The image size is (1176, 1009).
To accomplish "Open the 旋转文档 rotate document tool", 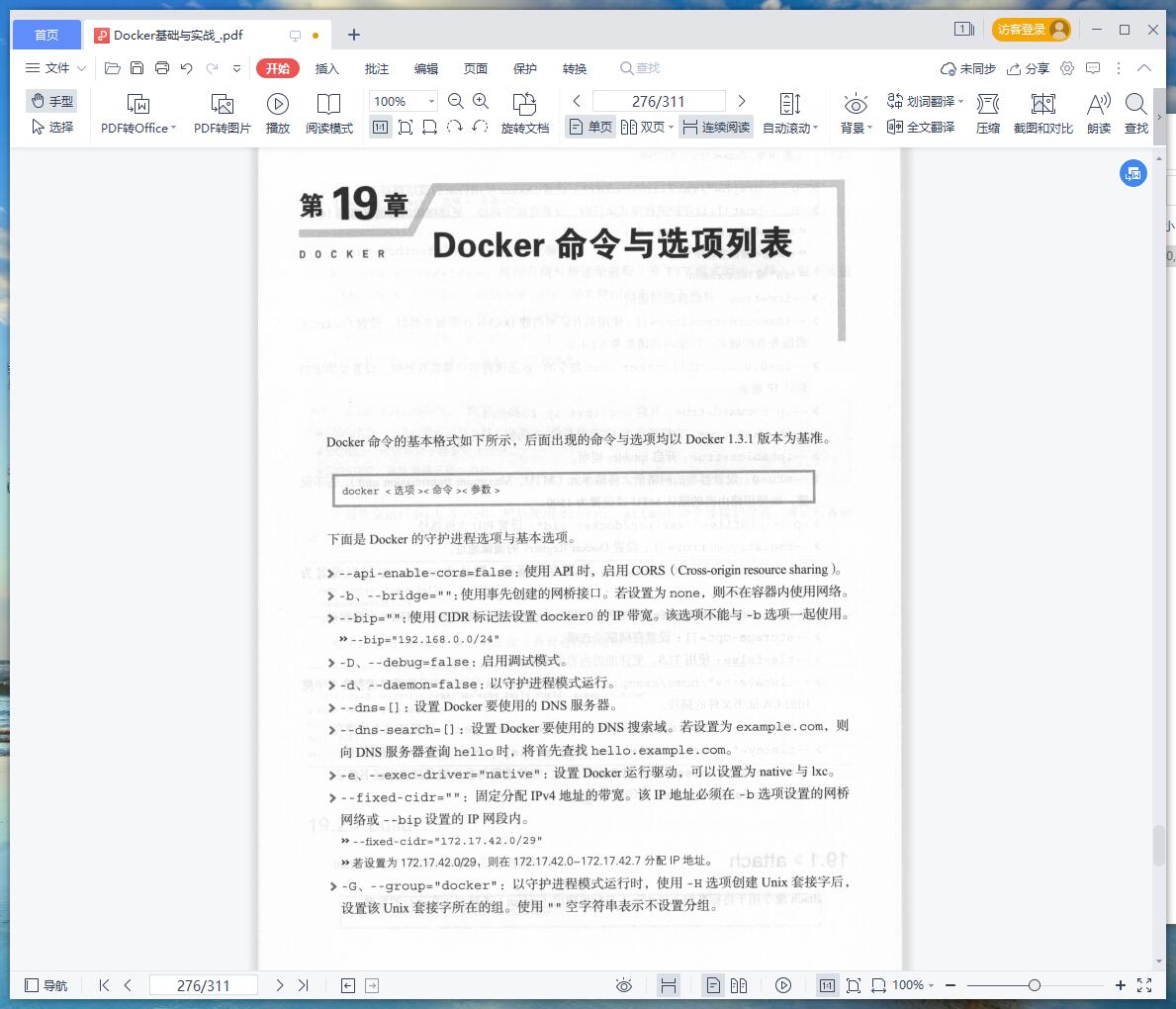I will (525, 114).
